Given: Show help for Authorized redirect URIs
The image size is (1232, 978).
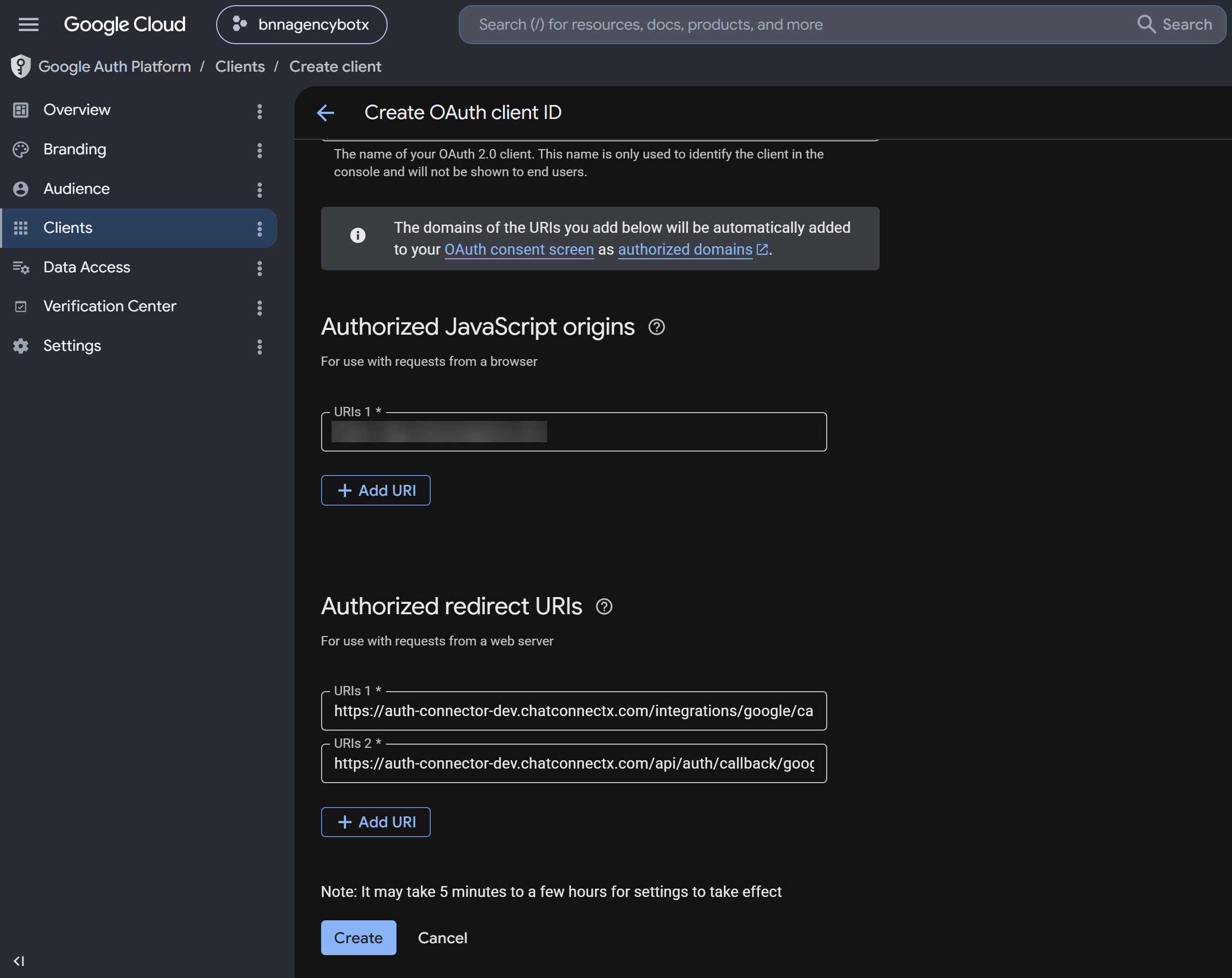Looking at the screenshot, I should (604, 606).
